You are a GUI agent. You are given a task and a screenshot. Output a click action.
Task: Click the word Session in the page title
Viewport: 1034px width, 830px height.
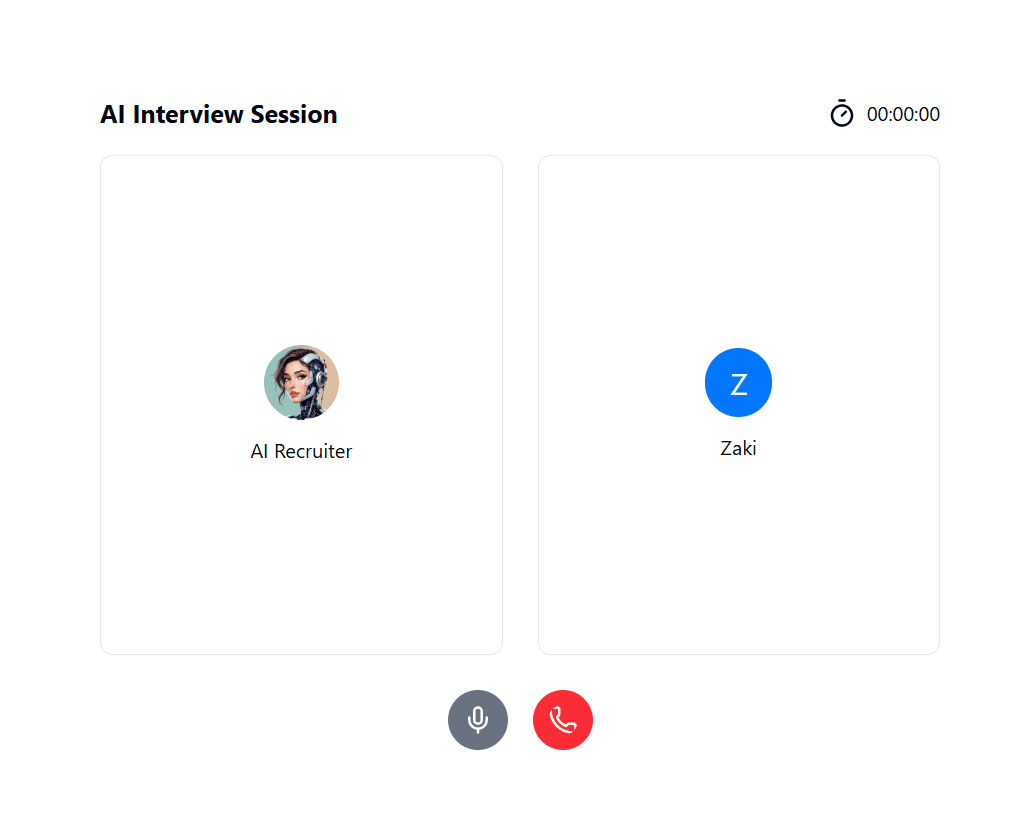tap(294, 115)
